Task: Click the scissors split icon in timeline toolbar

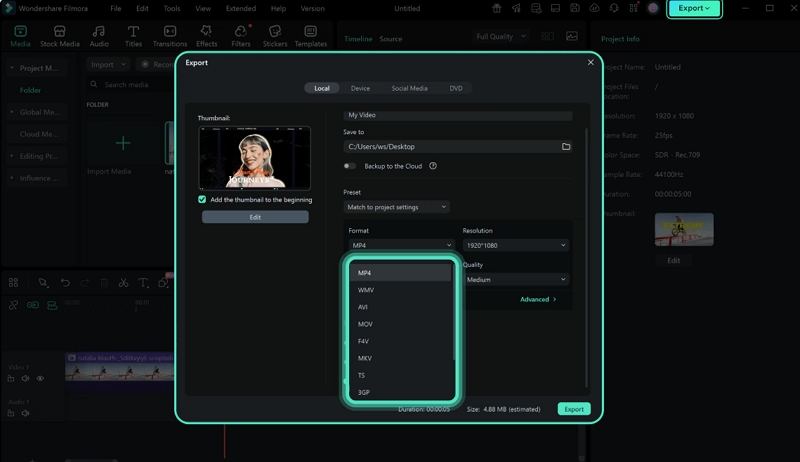Action: pos(123,283)
